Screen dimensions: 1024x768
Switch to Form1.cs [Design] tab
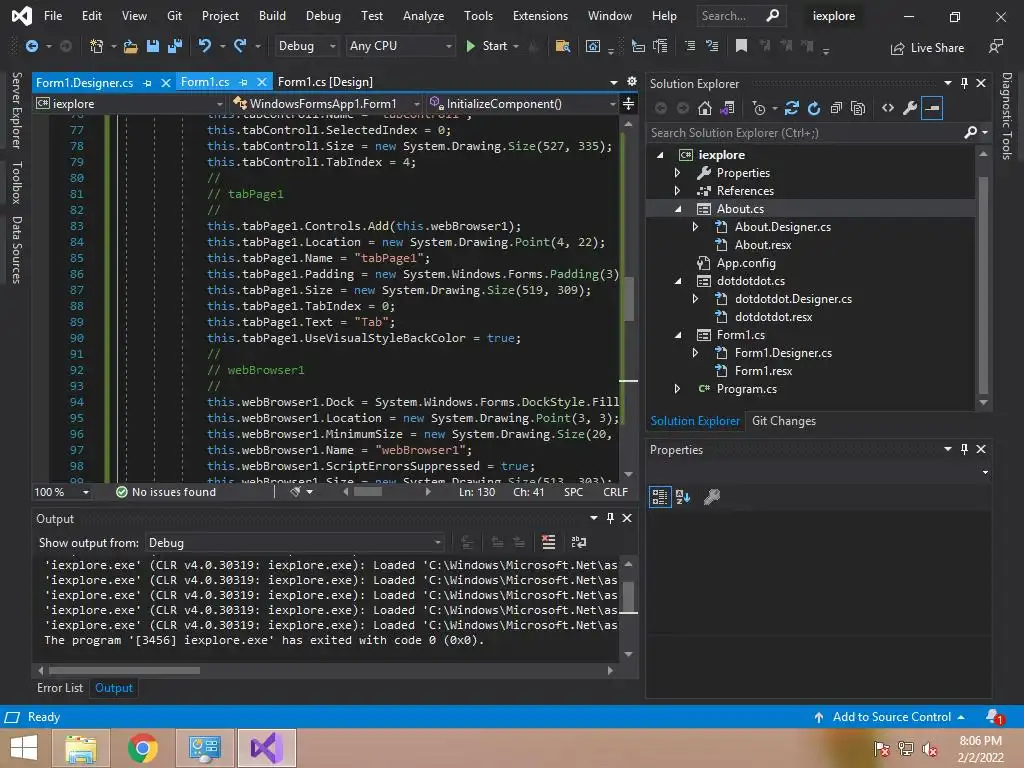(x=325, y=82)
